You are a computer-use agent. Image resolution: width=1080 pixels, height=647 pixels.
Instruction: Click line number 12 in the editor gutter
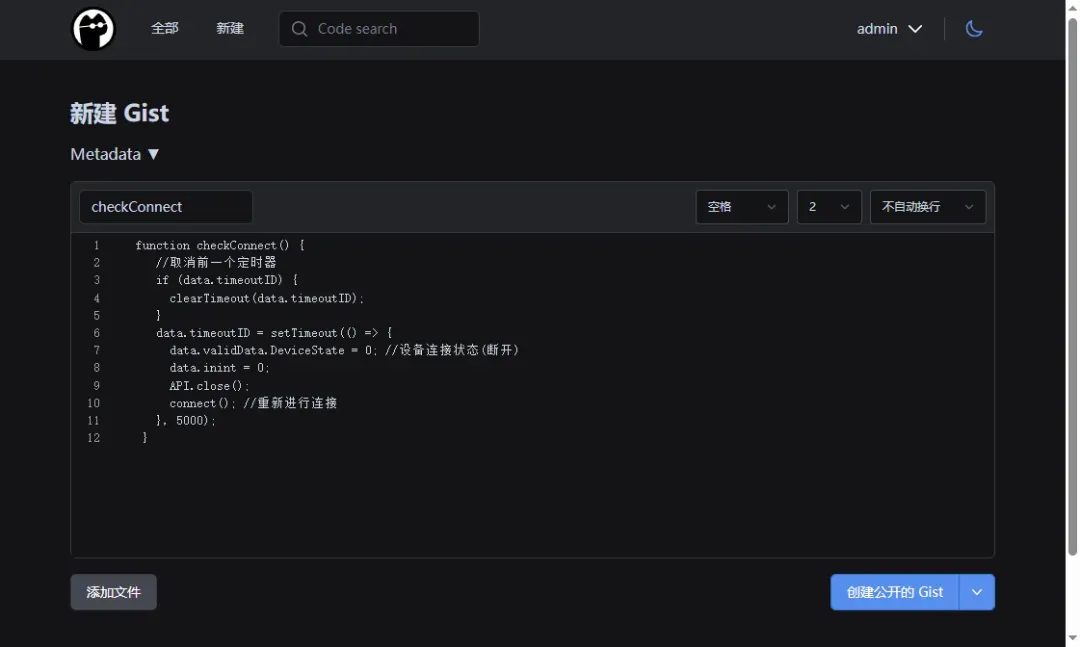(x=94, y=438)
